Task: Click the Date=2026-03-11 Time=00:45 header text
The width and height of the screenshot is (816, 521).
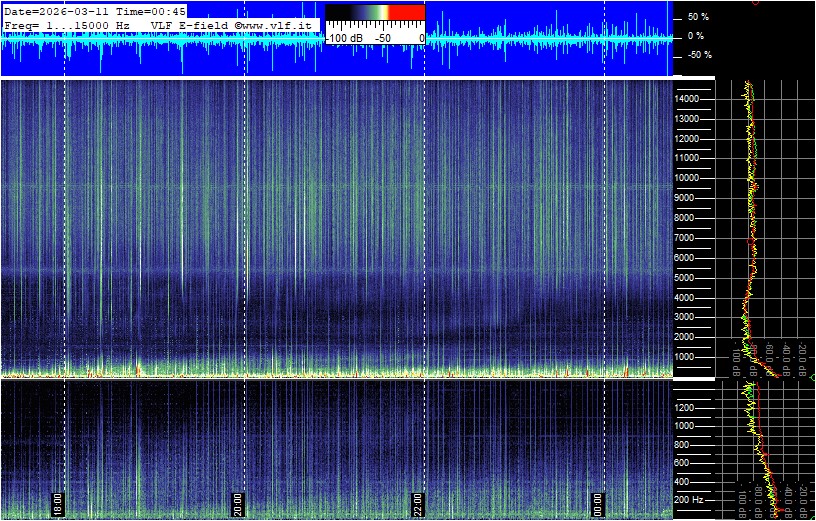Action: 95,11
